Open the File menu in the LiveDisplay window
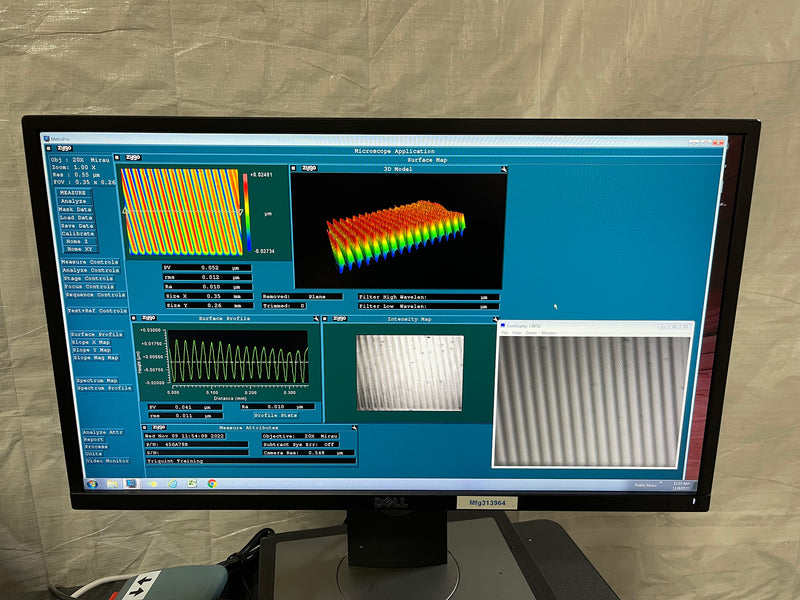 point(505,332)
